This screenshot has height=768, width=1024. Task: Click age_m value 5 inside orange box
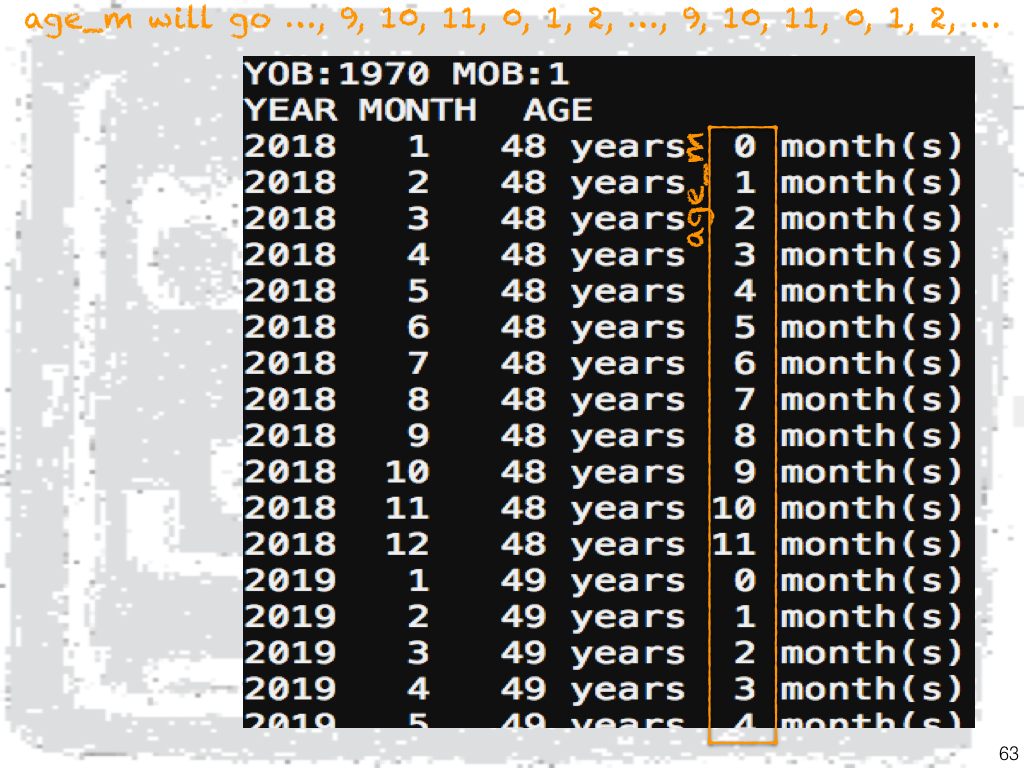tap(744, 327)
